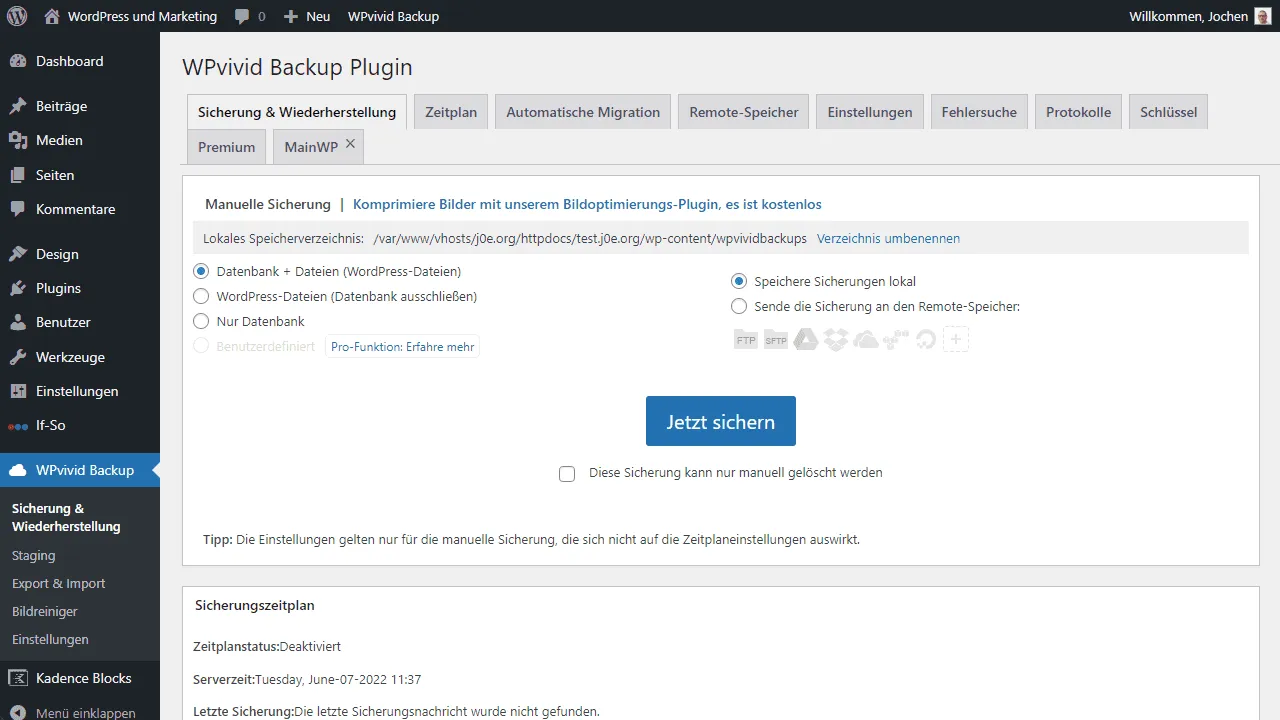1280x720 pixels.
Task: Click the local path '/var/www/vhosts/j0e.org/...' text
Action: pyautogui.click(x=590, y=239)
